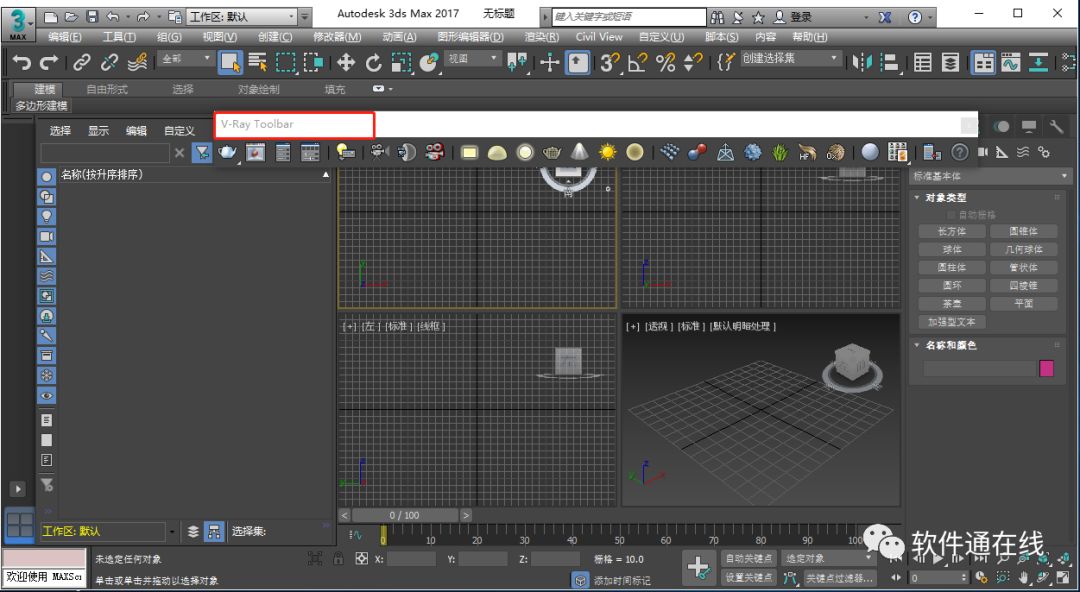Open Scene Explorer 显示 menu
The width and height of the screenshot is (1080, 592).
click(x=98, y=130)
